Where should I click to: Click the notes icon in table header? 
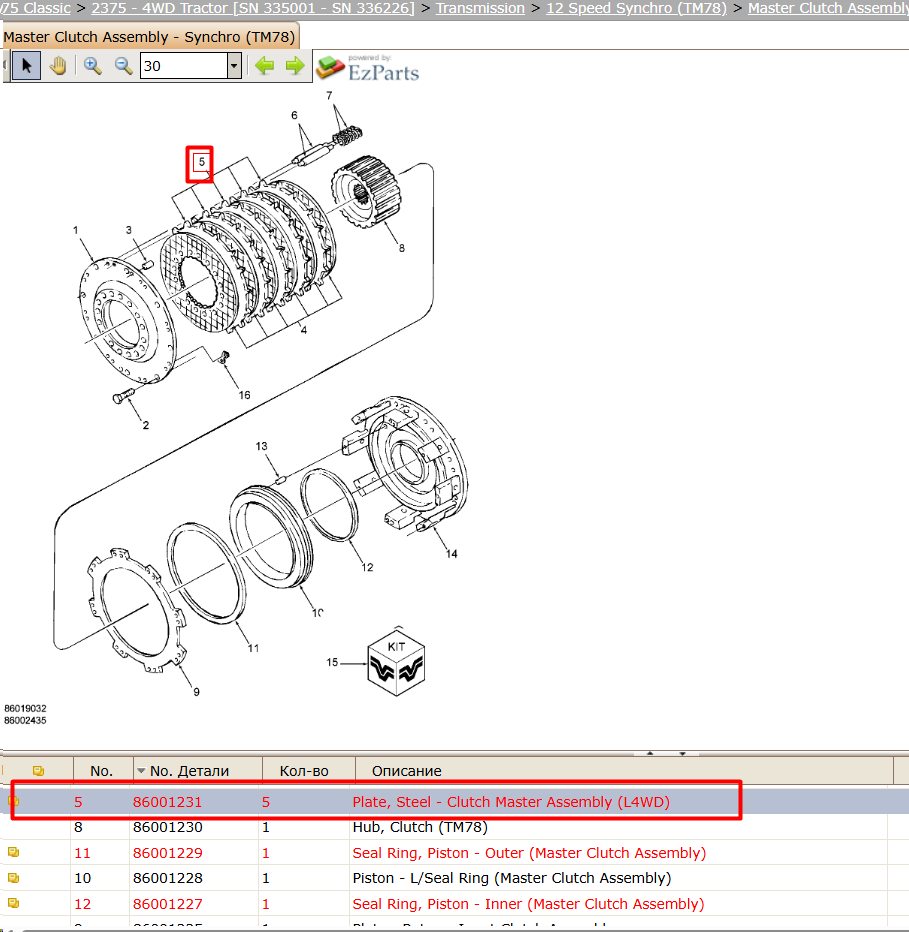[x=38, y=771]
